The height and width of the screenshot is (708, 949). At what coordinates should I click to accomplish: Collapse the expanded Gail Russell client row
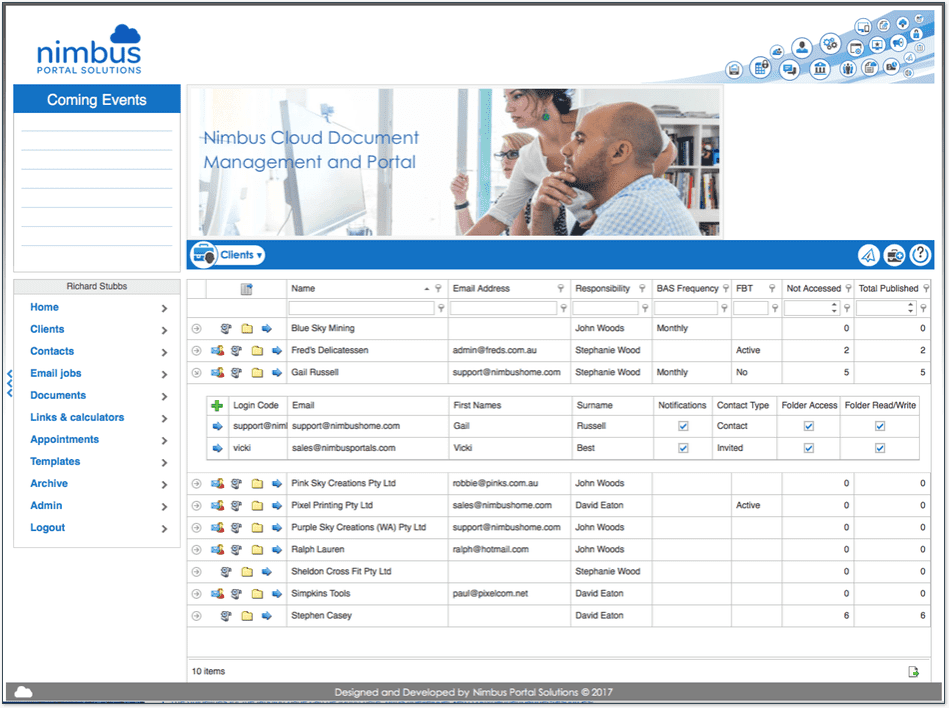(196, 373)
